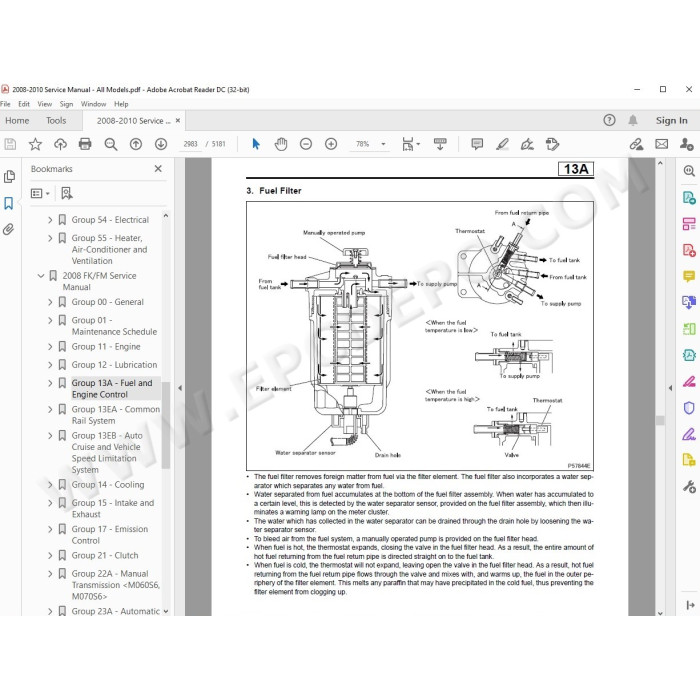Go to previous page arrow

click(x=136, y=144)
